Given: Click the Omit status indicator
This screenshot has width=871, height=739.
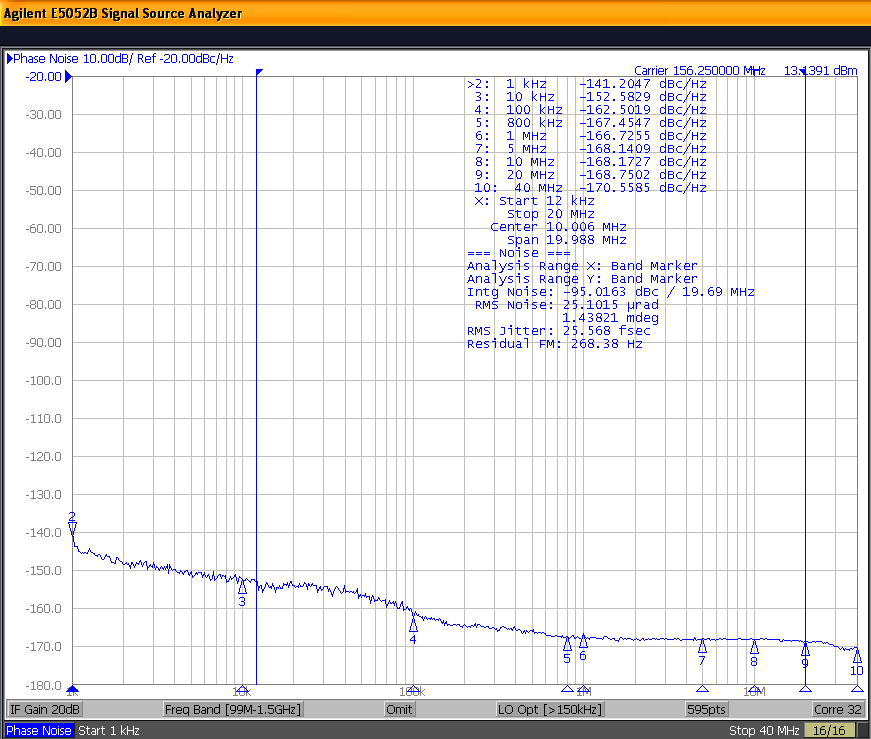Looking at the screenshot, I should 399,708.
